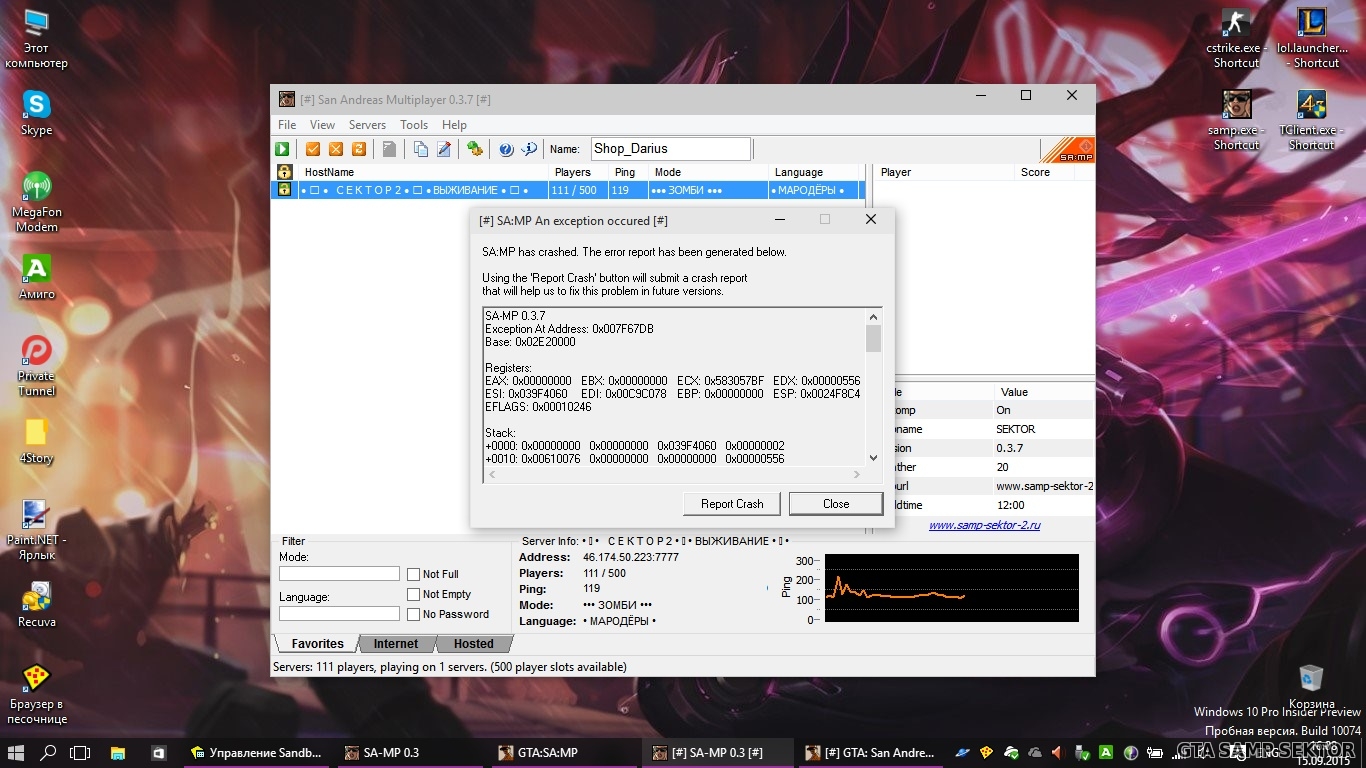1366x768 pixels.
Task: Open lol.launcher shortcut on desktop
Action: coord(1312,39)
